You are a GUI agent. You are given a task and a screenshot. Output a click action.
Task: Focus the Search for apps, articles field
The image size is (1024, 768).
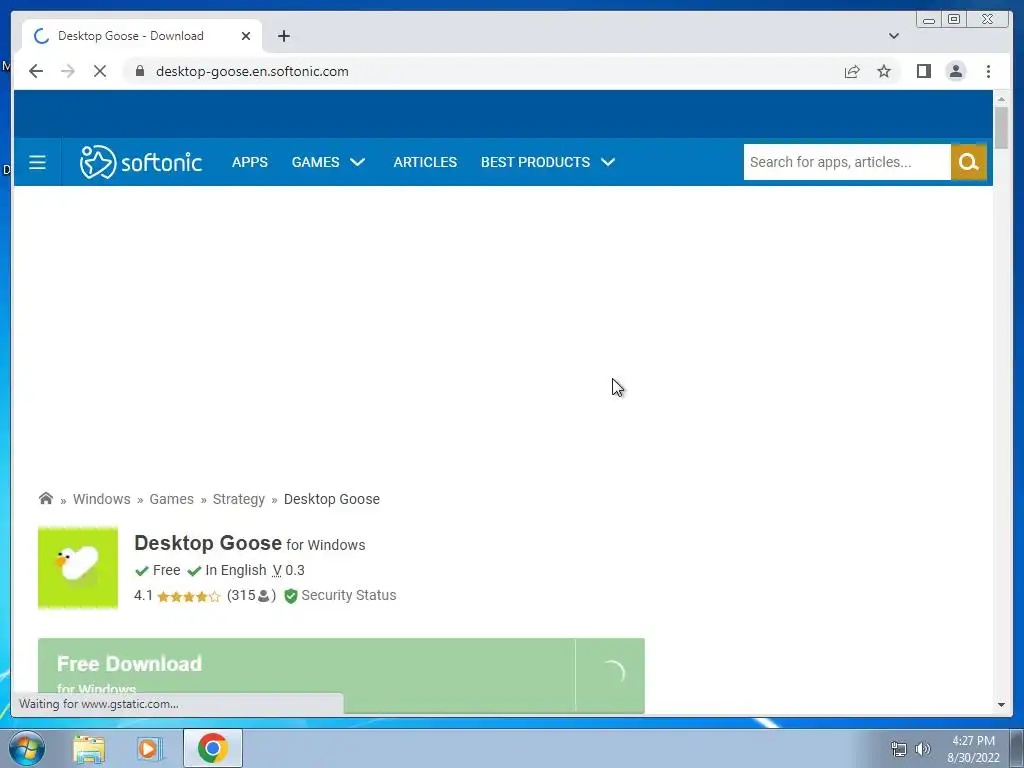tap(847, 162)
